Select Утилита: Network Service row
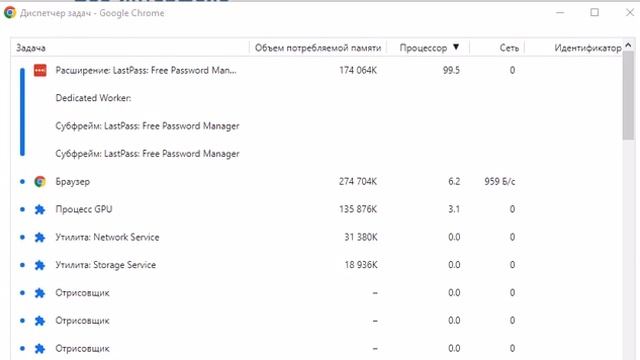This screenshot has width=640, height=360. click(317, 237)
